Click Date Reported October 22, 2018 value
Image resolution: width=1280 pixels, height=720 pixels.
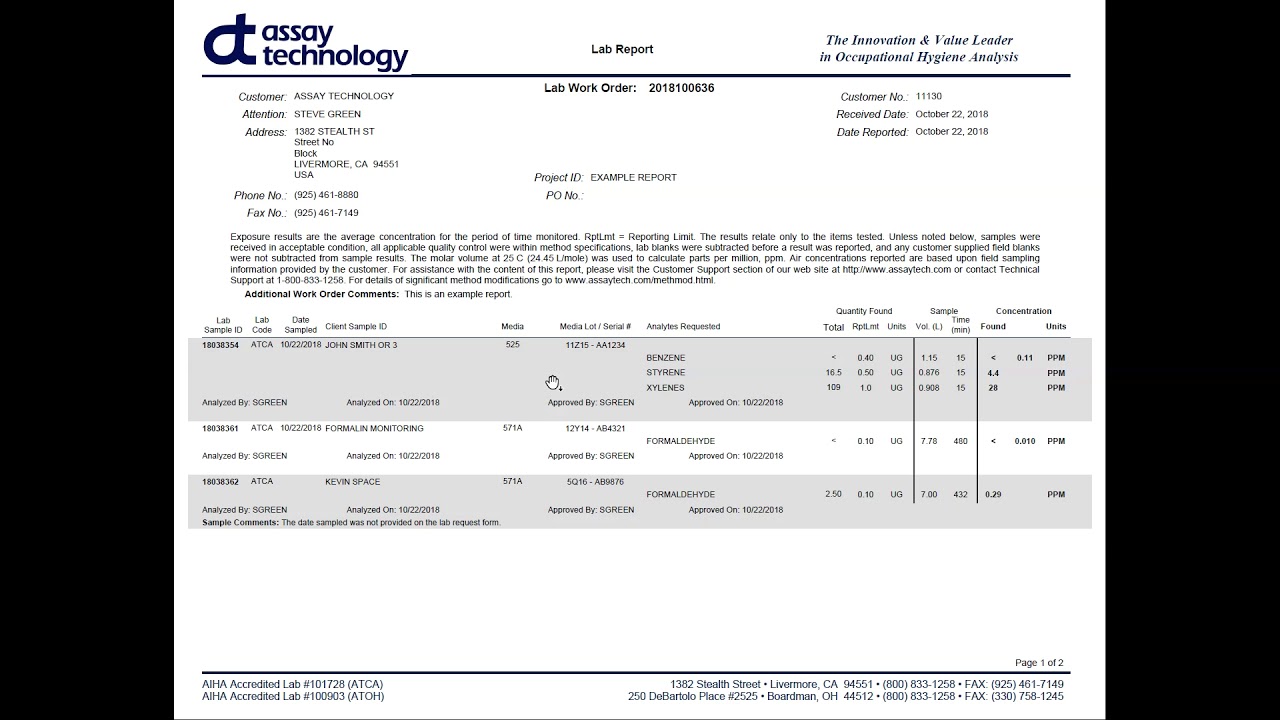coord(951,132)
